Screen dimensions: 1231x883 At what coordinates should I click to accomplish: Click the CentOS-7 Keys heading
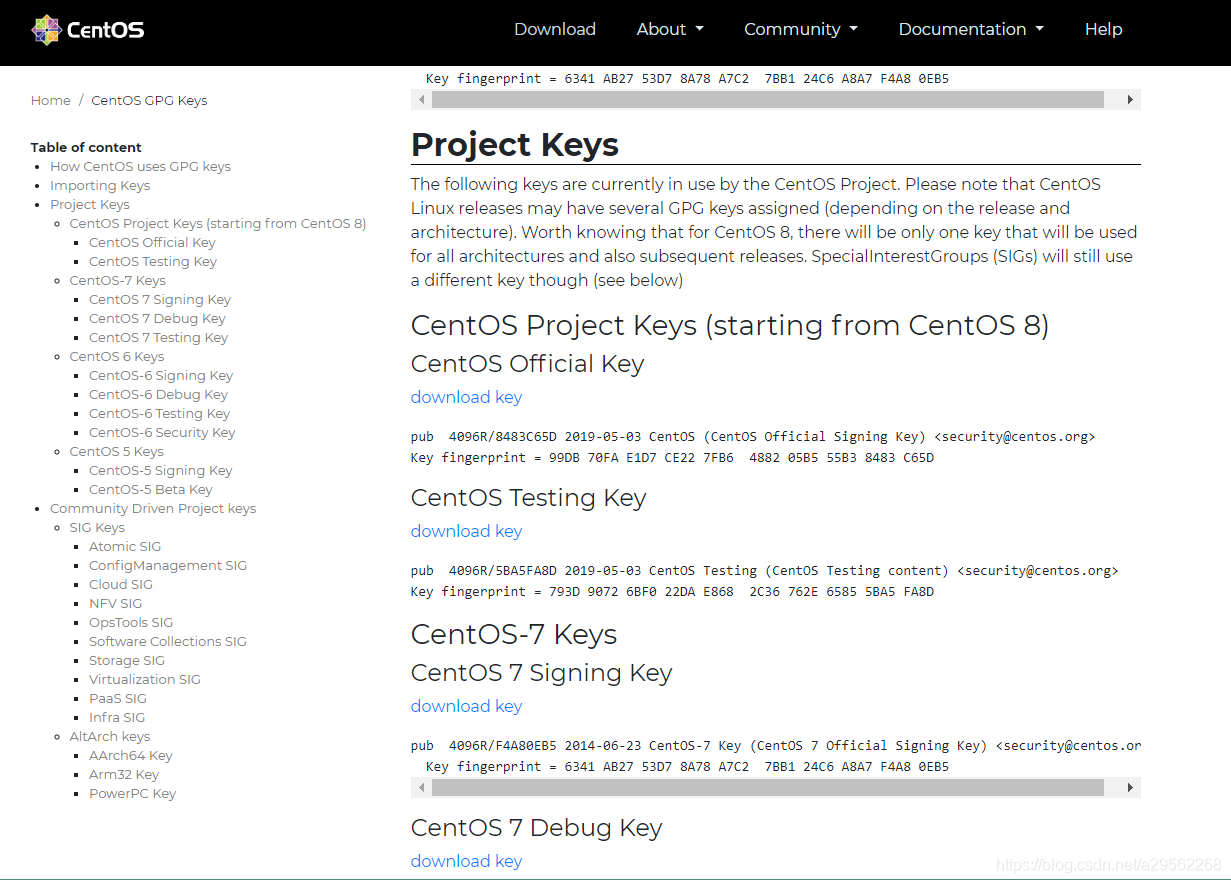coord(514,635)
